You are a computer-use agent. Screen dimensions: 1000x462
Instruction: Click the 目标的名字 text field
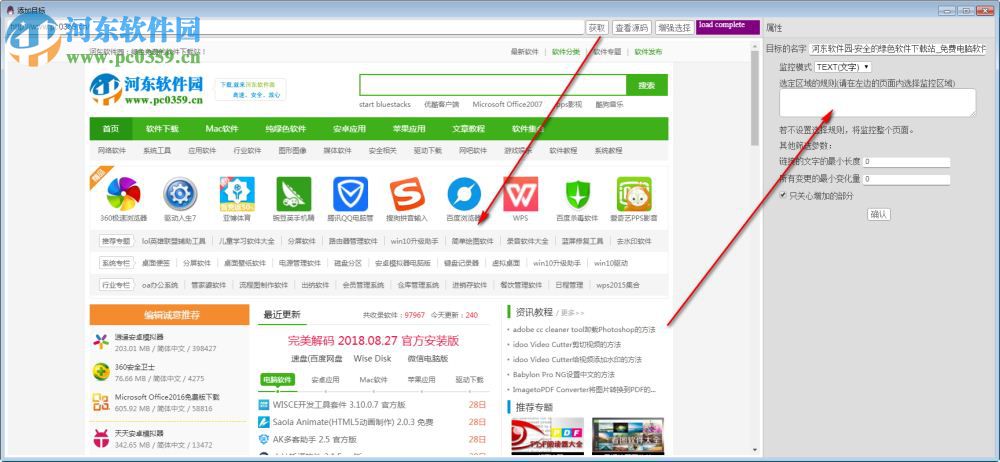pyautogui.click(x=897, y=49)
